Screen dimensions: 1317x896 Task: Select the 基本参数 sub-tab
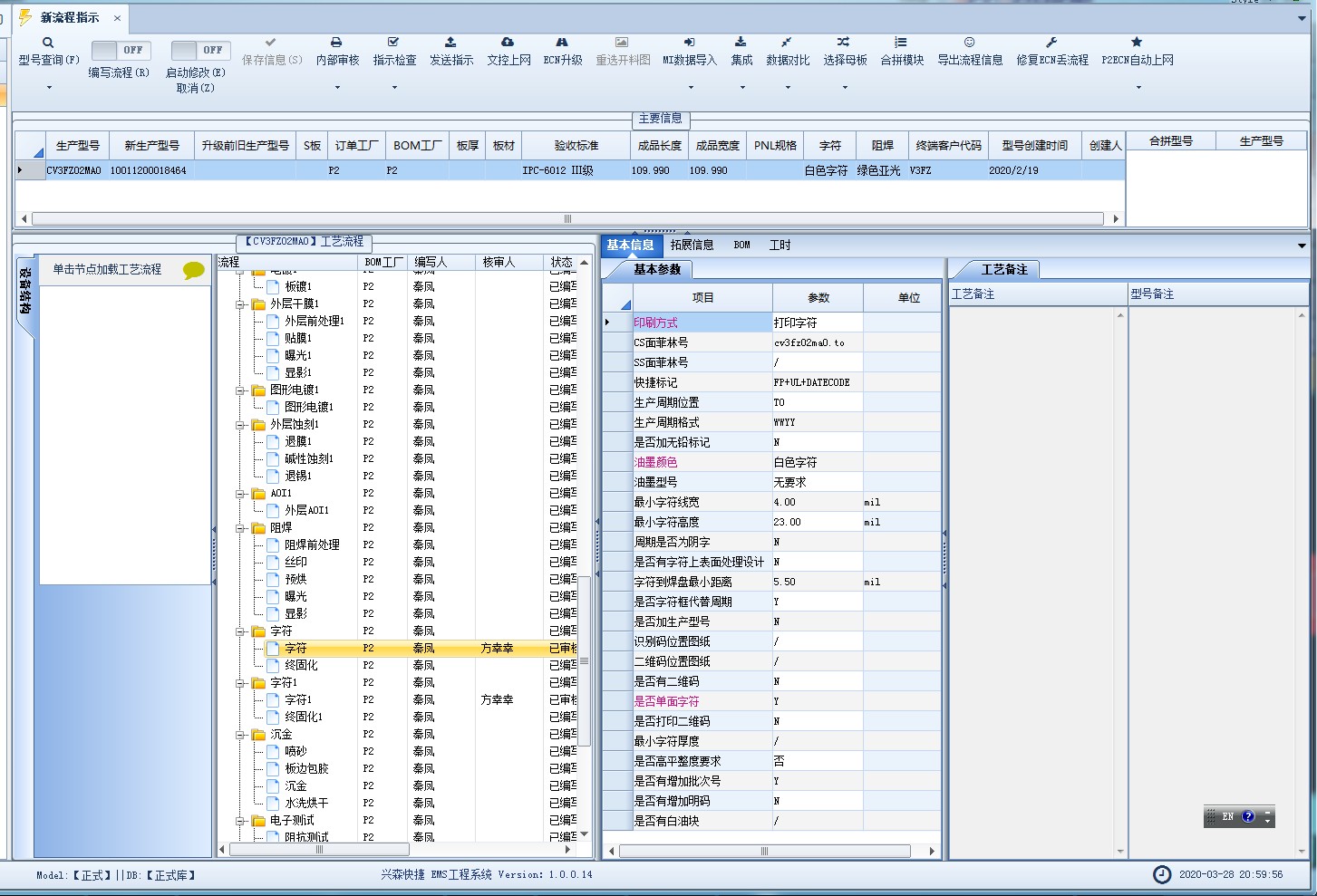click(x=657, y=269)
